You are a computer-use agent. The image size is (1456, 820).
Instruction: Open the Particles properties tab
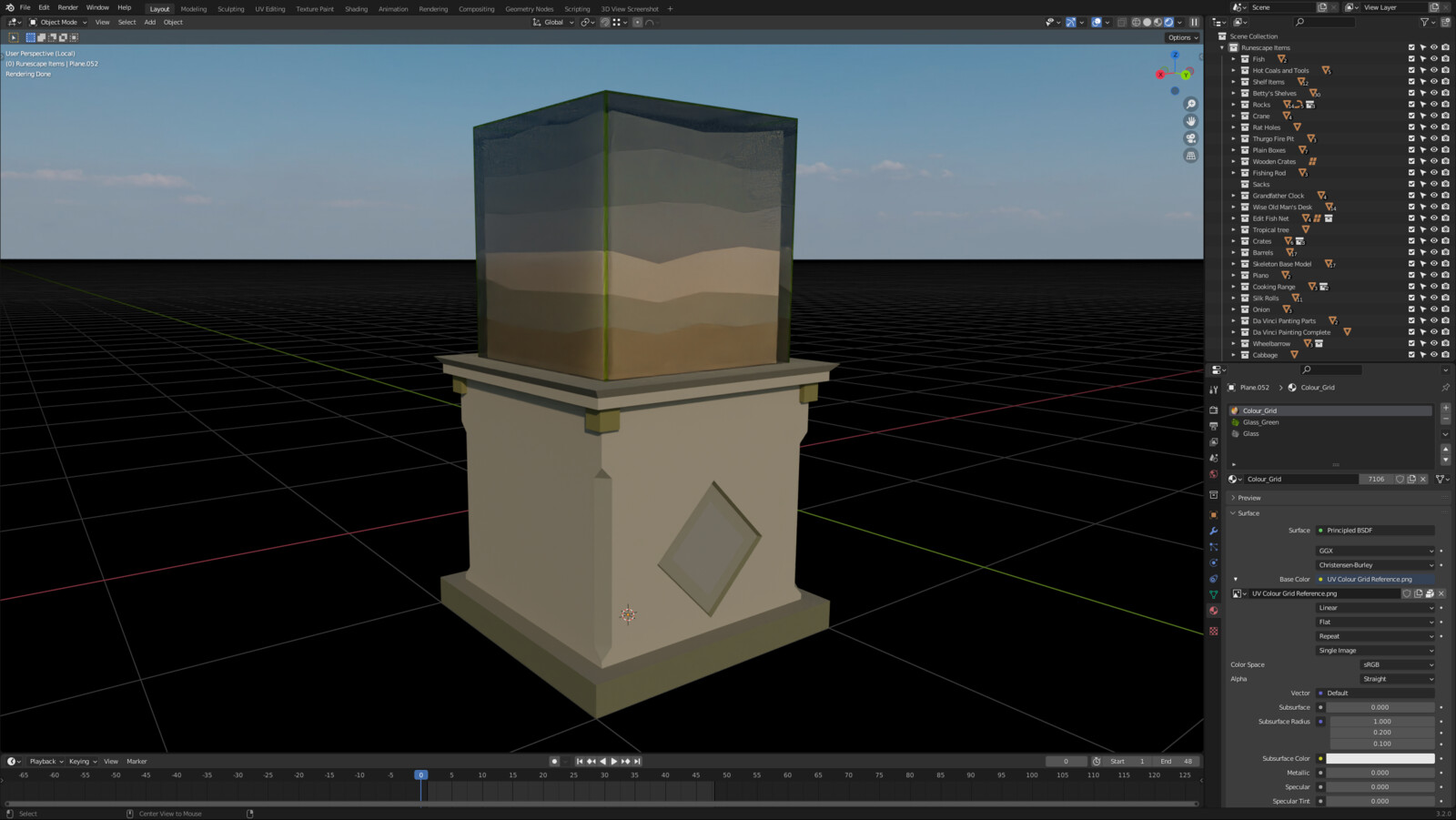(1213, 547)
